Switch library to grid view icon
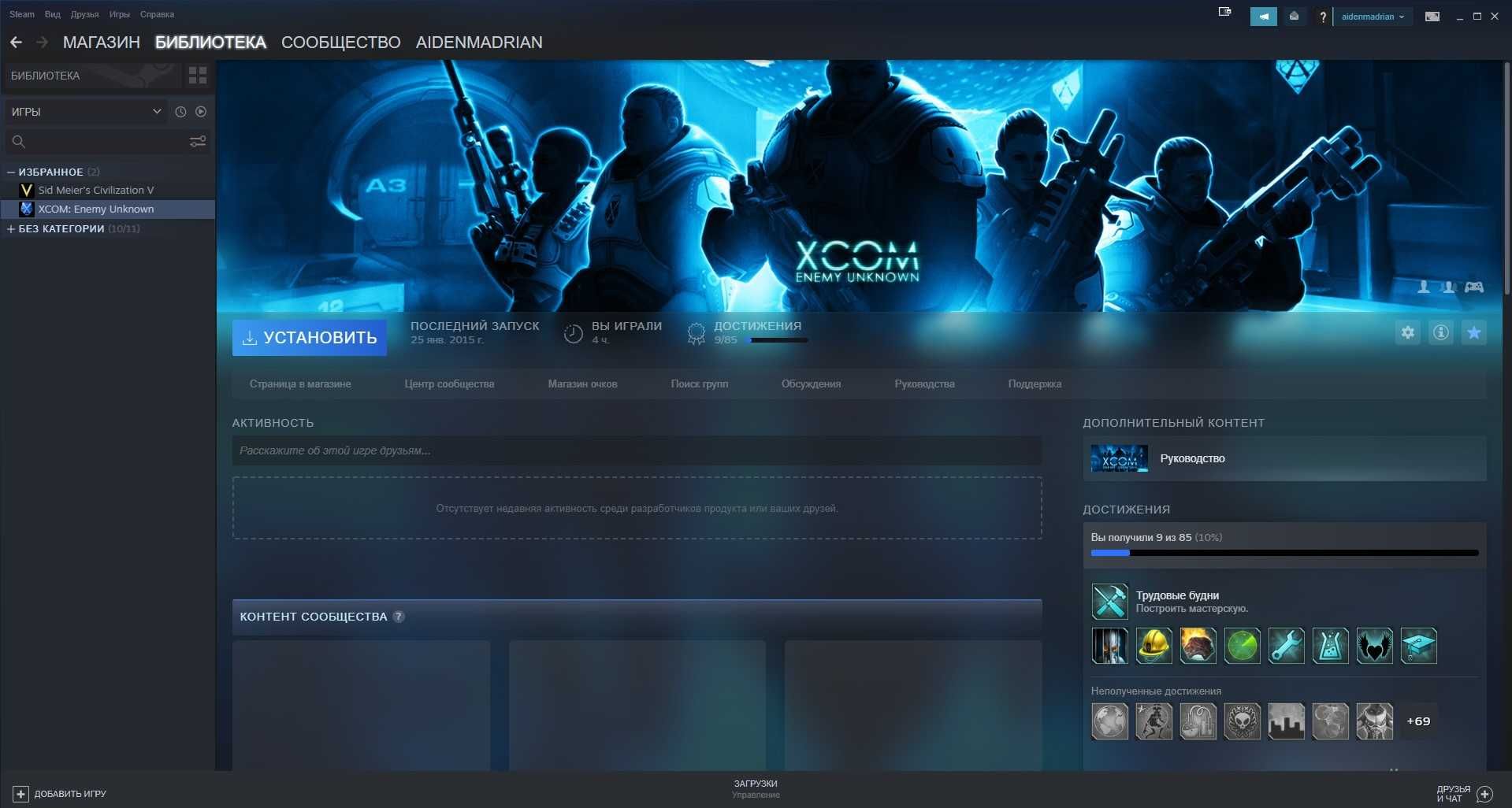 click(x=198, y=76)
